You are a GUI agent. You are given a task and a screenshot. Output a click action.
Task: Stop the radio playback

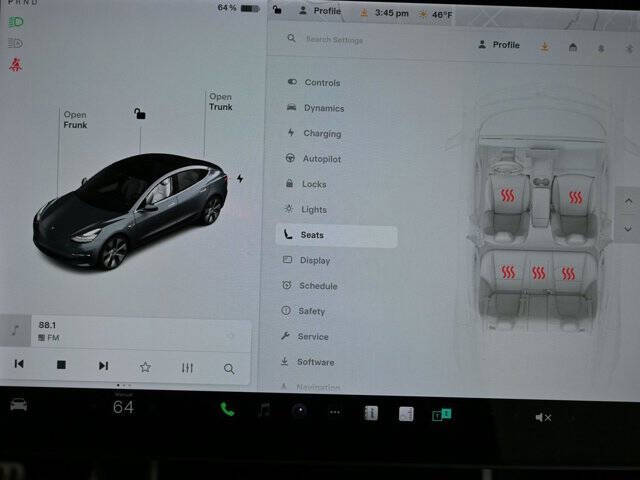(61, 364)
